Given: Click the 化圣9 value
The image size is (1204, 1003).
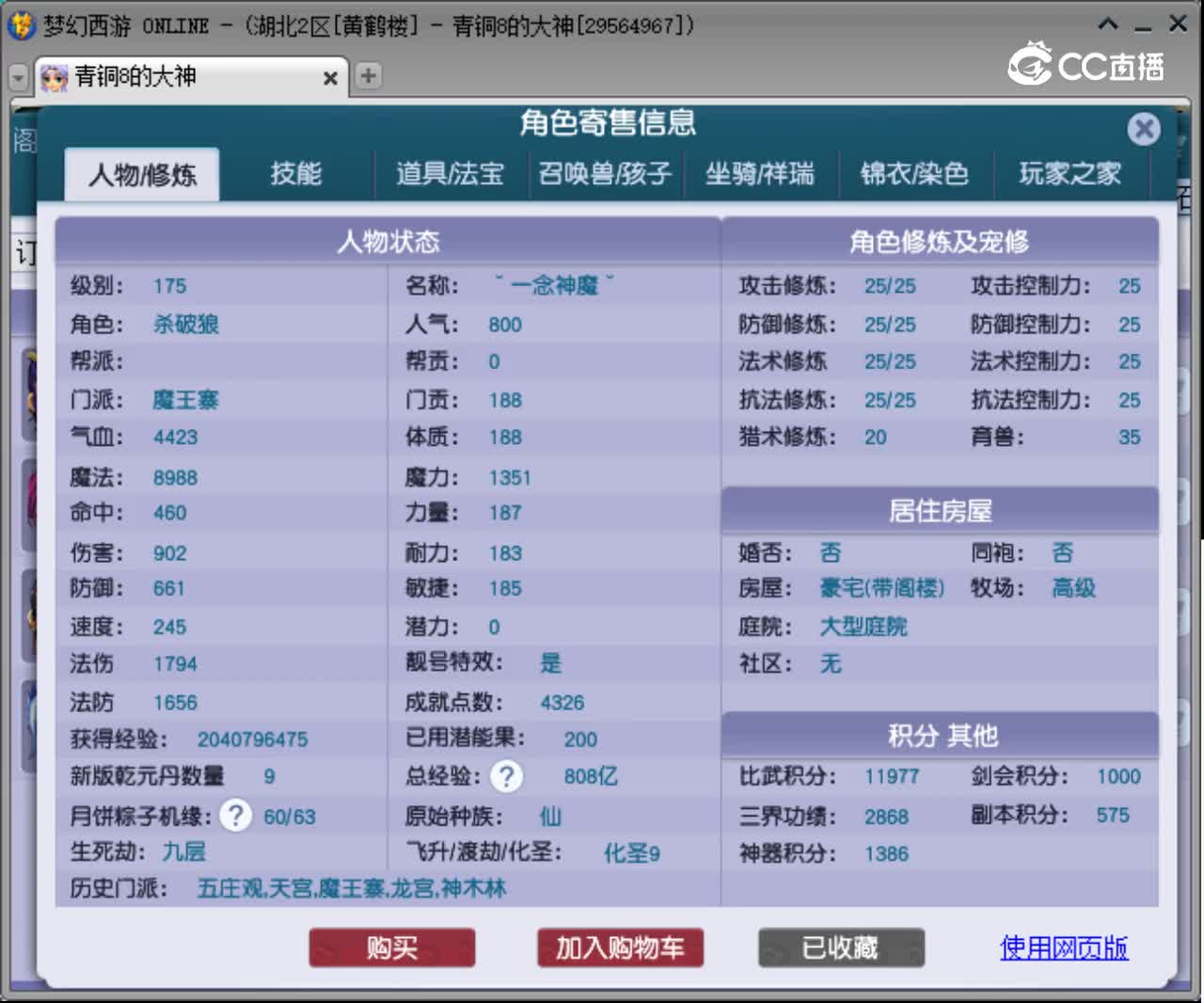Looking at the screenshot, I should click(632, 853).
